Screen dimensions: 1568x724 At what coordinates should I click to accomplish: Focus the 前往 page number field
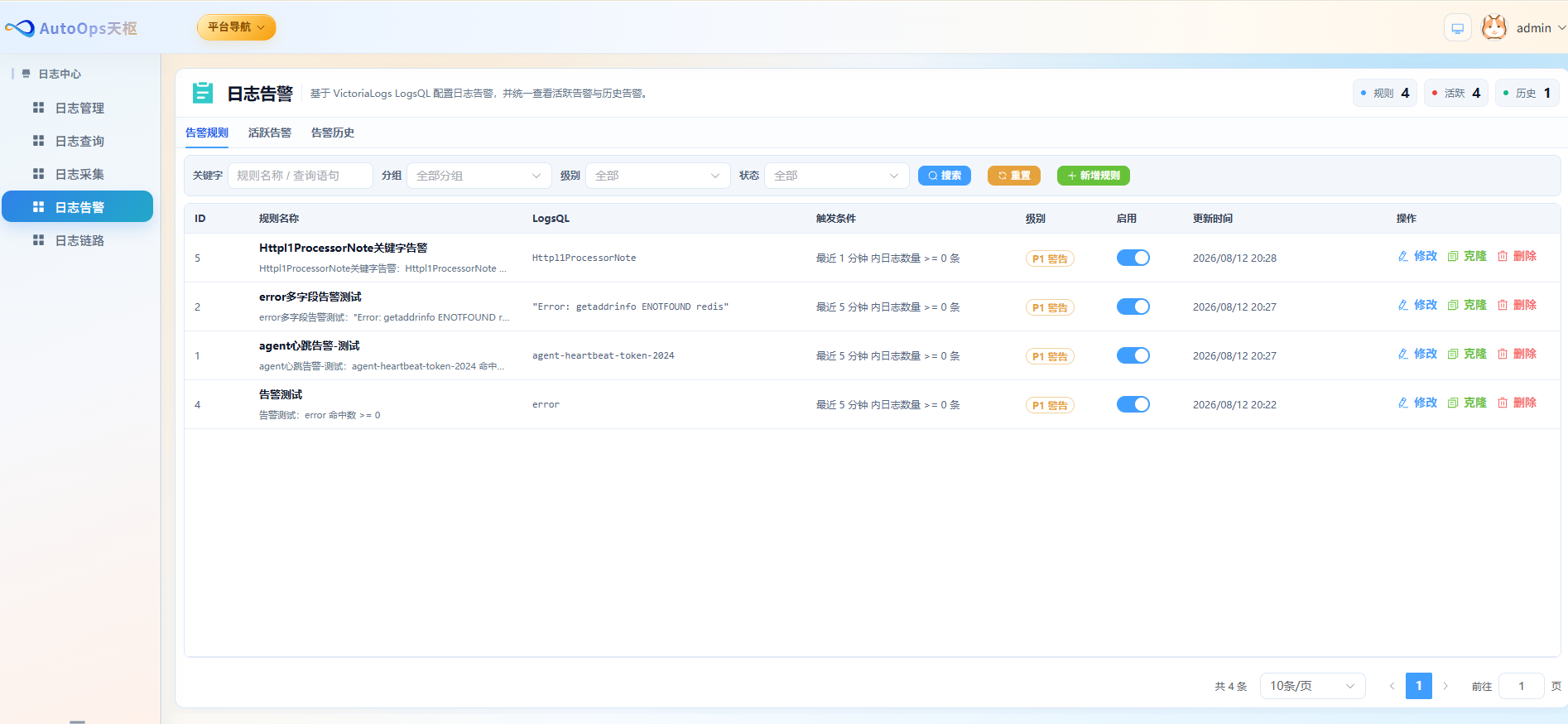click(1522, 686)
